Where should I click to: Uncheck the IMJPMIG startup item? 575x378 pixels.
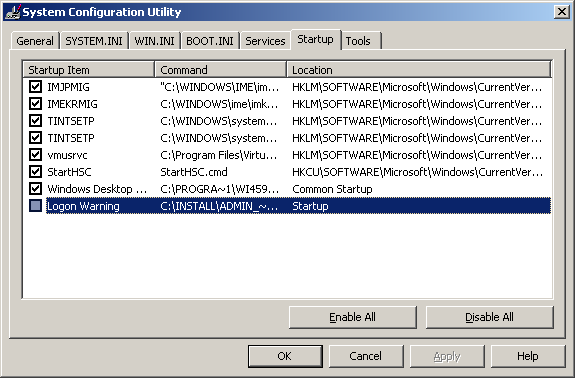coord(36,87)
